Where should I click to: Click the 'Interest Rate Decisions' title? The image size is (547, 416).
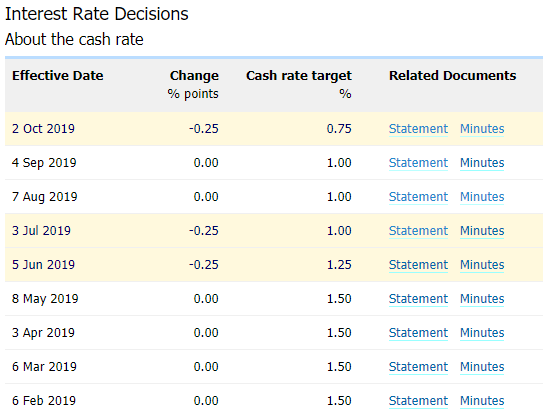(97, 14)
